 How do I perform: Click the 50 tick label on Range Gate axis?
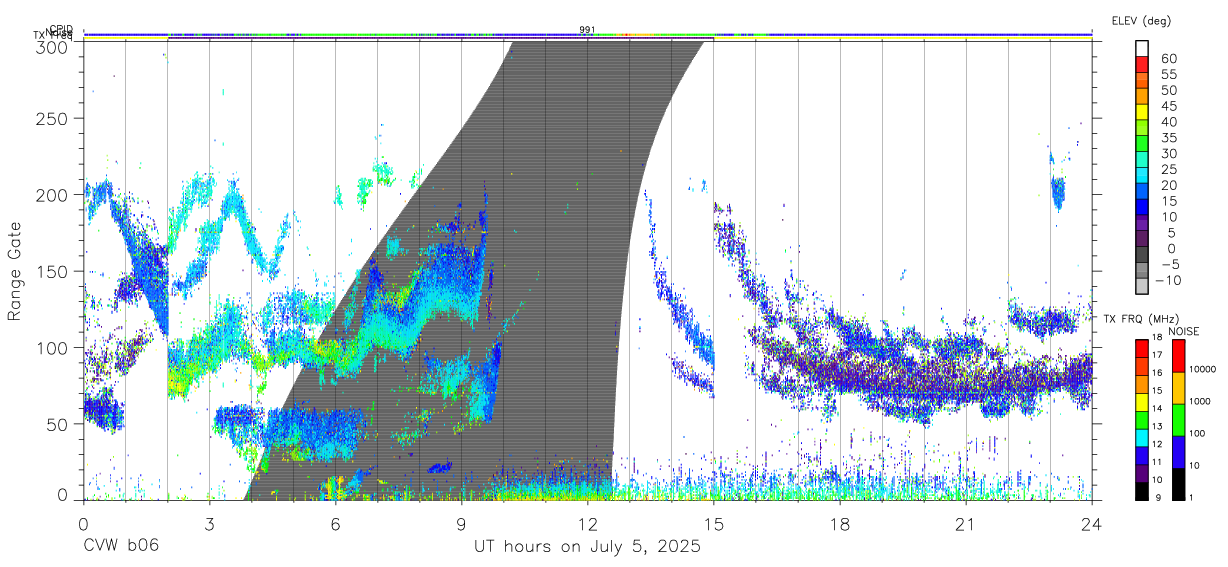click(58, 423)
